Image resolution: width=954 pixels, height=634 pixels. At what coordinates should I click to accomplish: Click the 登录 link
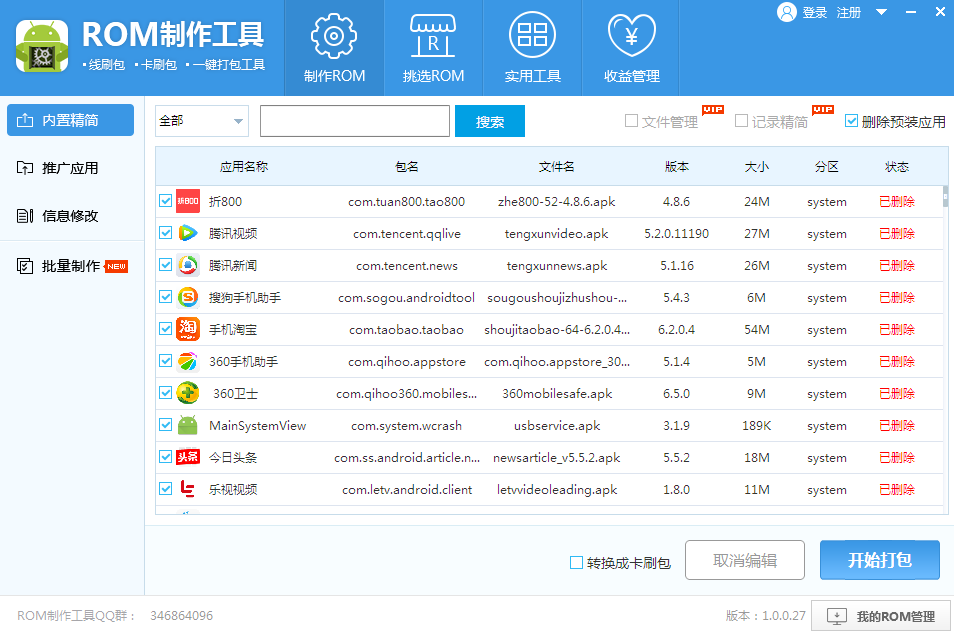pos(814,13)
